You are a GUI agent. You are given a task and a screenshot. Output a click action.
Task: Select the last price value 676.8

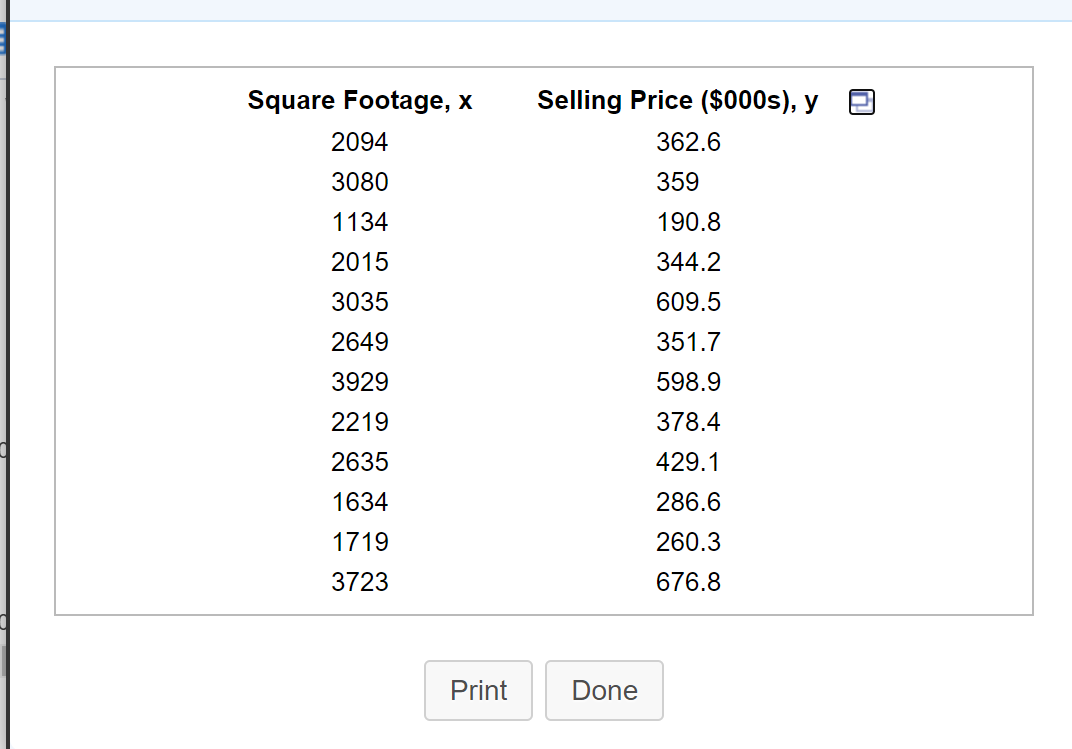[x=688, y=582]
